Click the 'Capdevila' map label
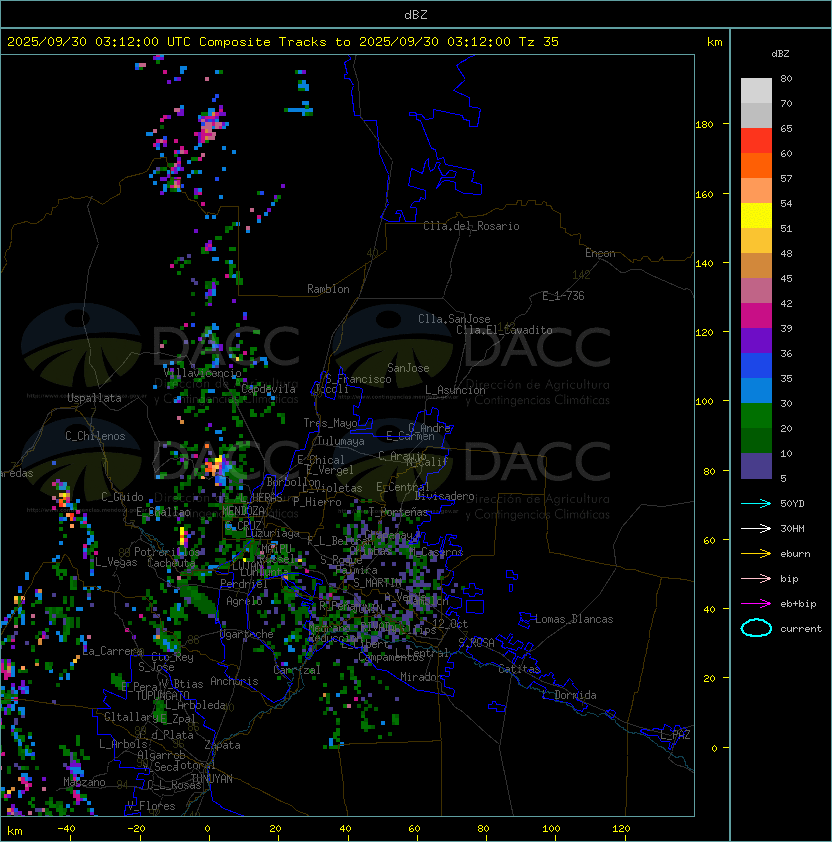This screenshot has height=842, width=832. click(269, 389)
